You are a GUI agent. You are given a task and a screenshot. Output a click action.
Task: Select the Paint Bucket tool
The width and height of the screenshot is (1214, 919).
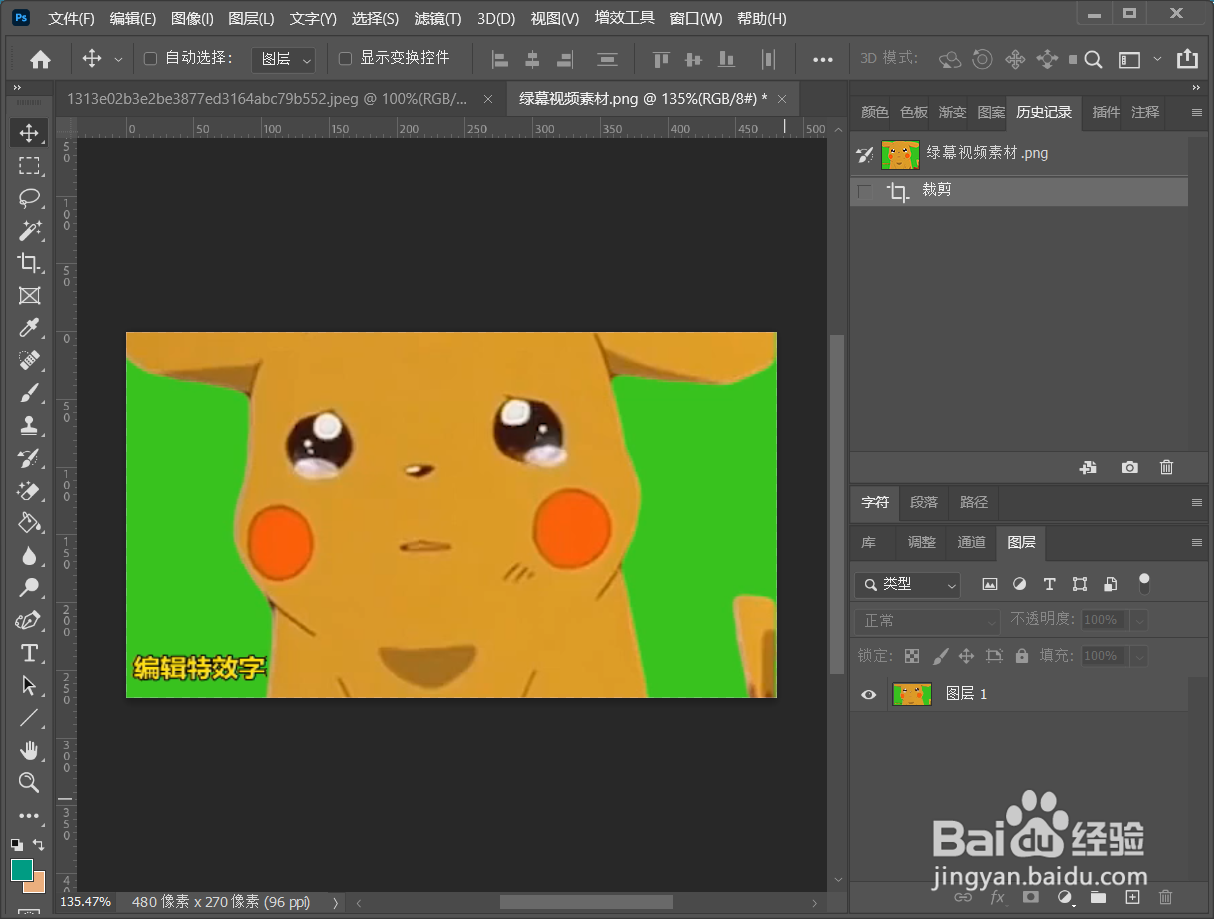[x=29, y=523]
